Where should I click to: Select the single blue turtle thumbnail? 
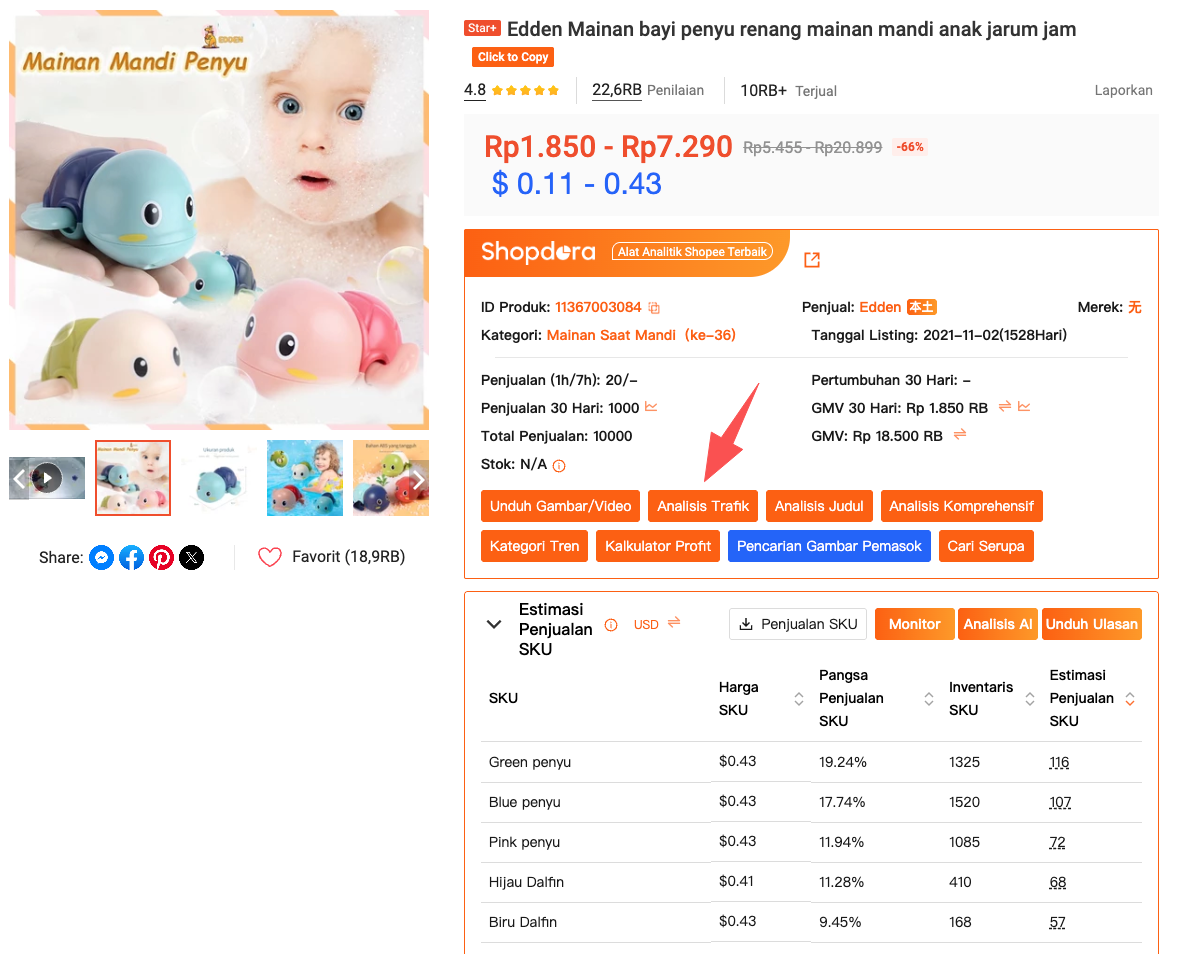pyautogui.click(x=218, y=478)
